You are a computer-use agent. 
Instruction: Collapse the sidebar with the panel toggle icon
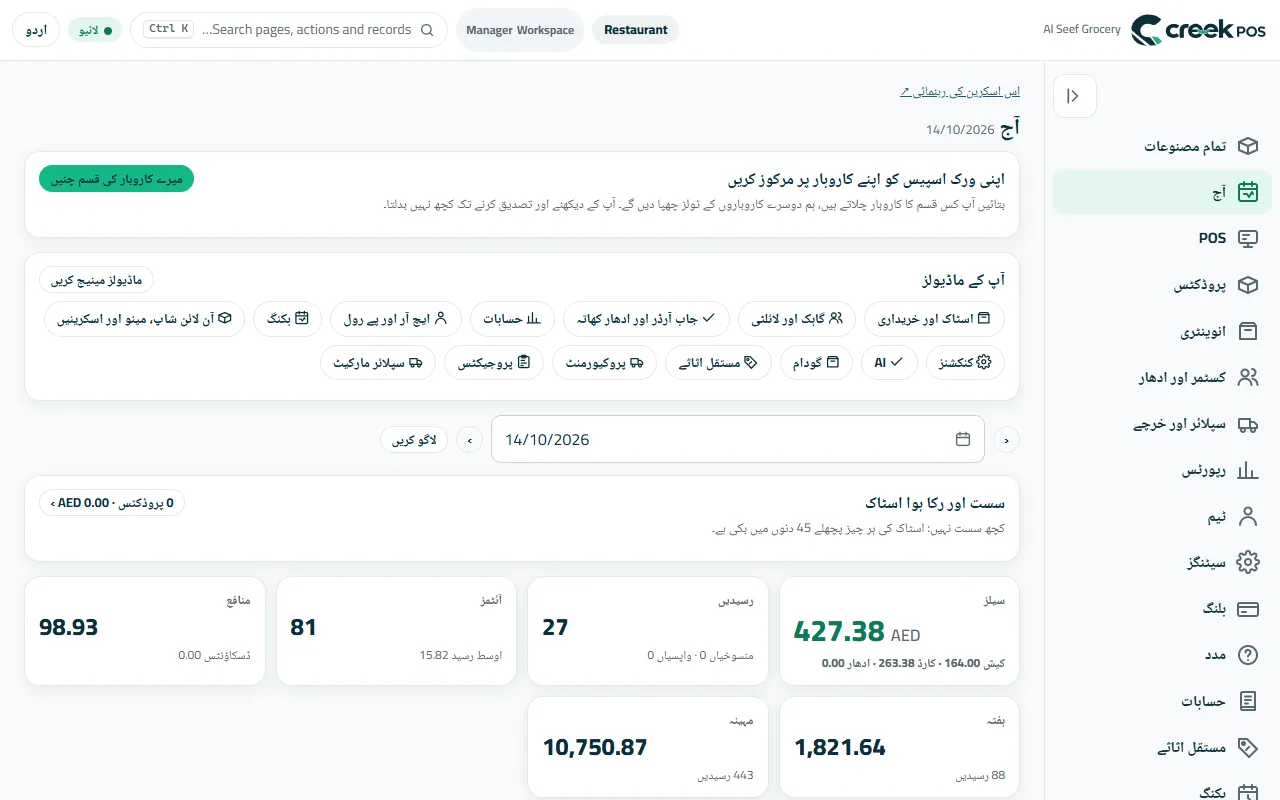click(1074, 96)
